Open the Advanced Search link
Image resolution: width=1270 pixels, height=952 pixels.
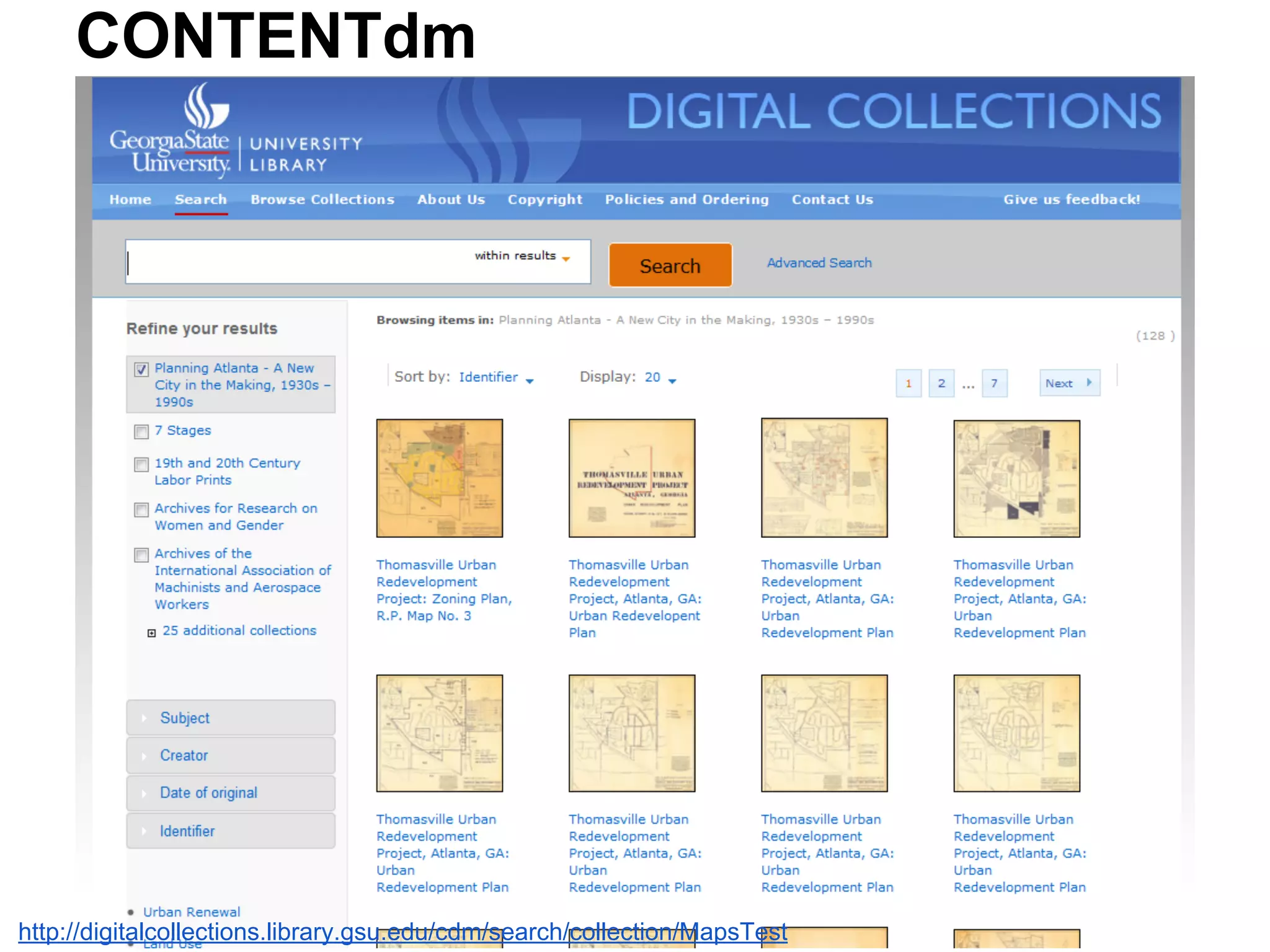pyautogui.click(x=819, y=263)
